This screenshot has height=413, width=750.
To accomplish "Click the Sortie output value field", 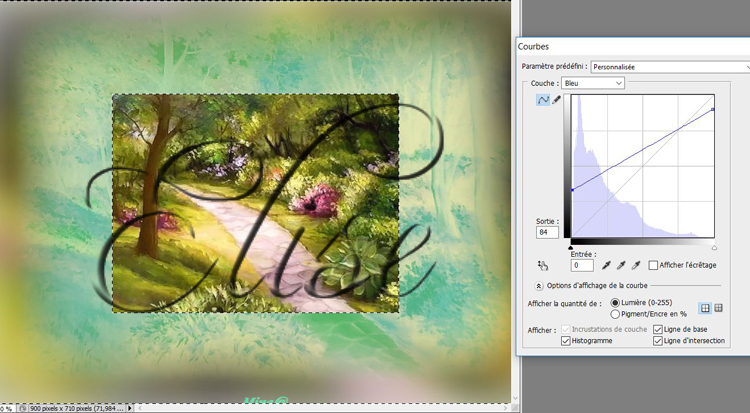I will click(547, 232).
